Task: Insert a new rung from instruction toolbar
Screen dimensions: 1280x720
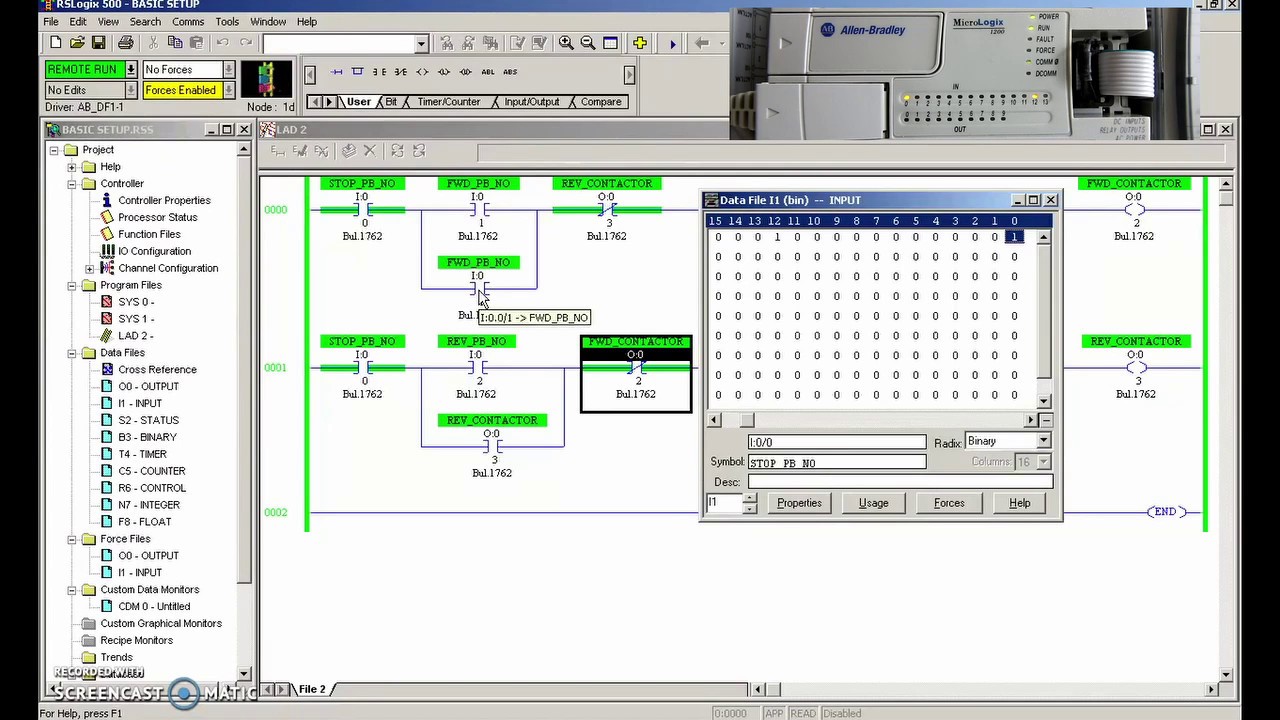Action: pos(336,72)
